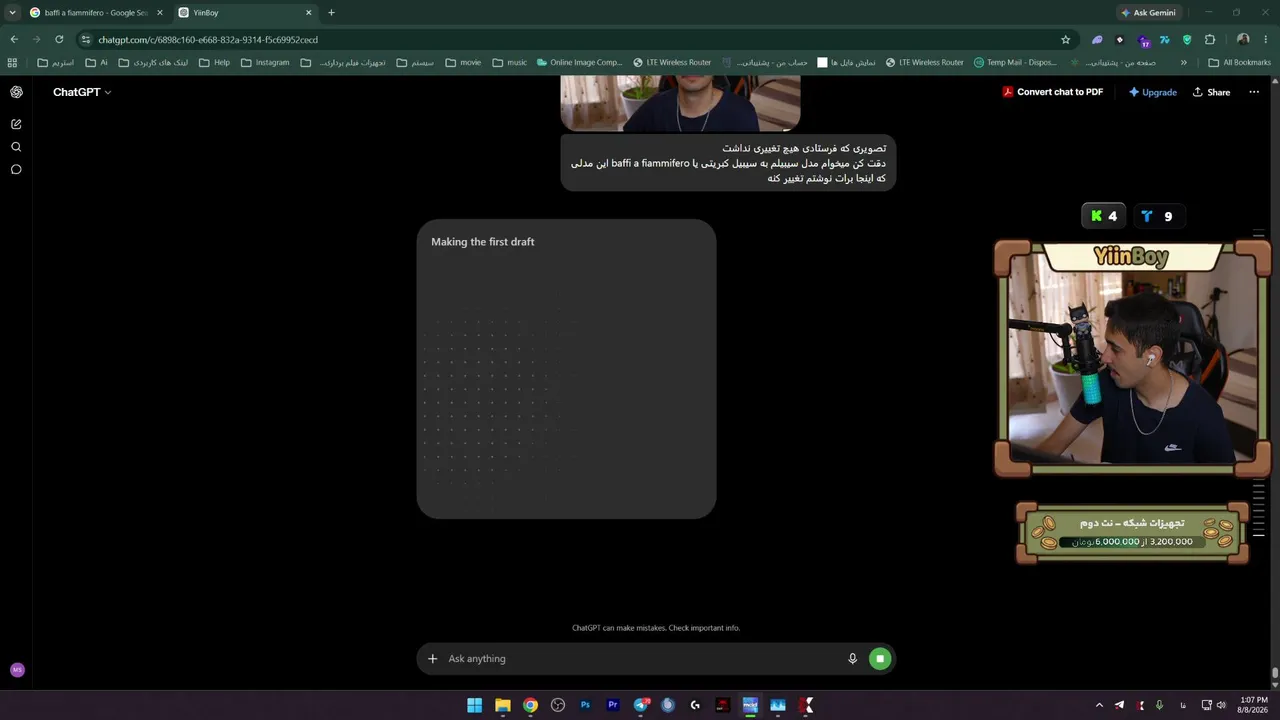
Task: Open the music bookmark folder
Action: coord(509,62)
